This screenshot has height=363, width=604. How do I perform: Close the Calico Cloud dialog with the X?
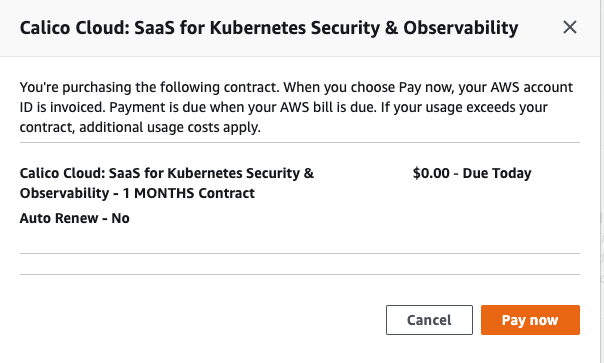pos(570,27)
